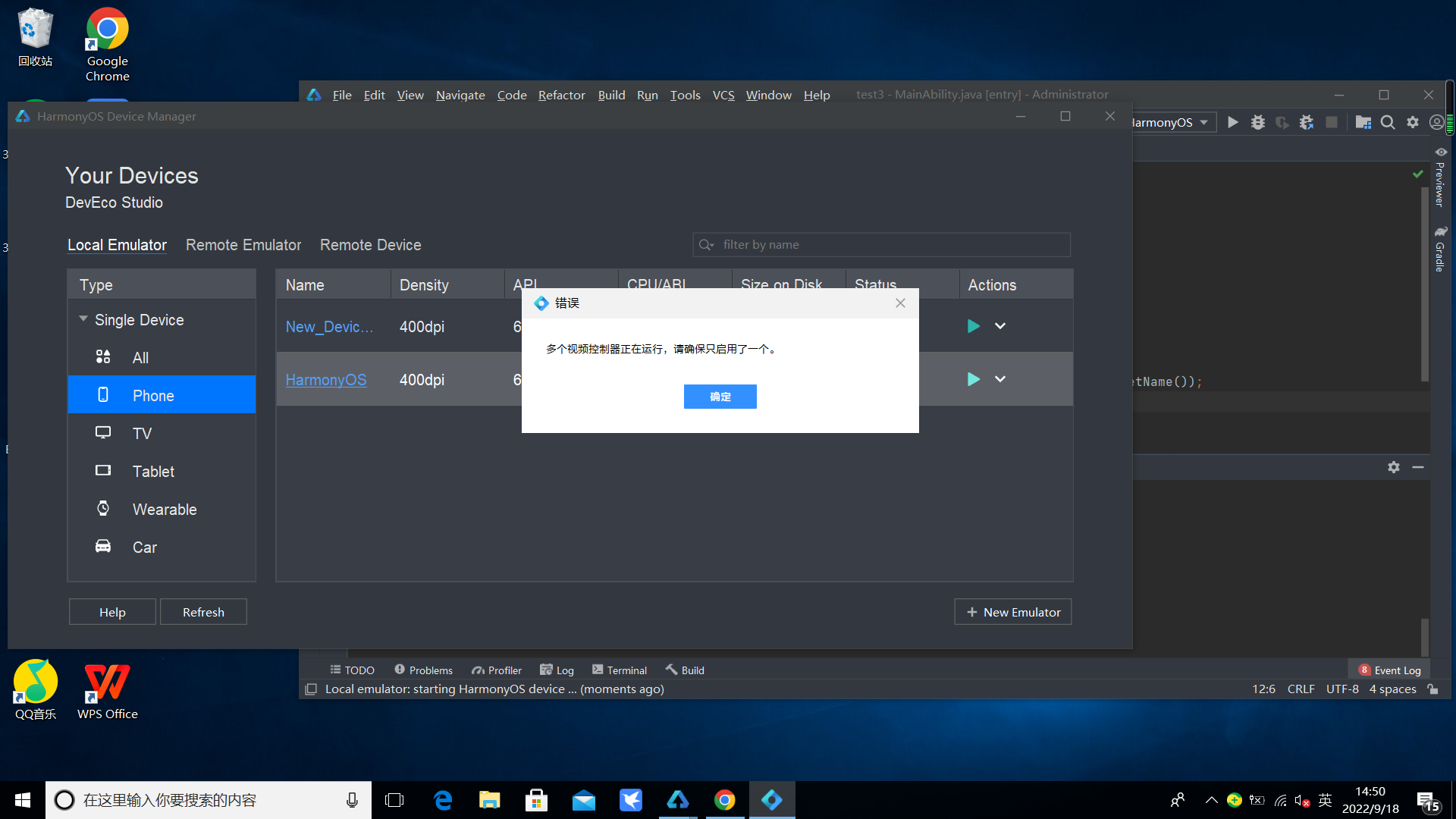Image resolution: width=1456 pixels, height=819 pixels.
Task: Click the Stop square icon in toolbar
Action: tap(1332, 122)
